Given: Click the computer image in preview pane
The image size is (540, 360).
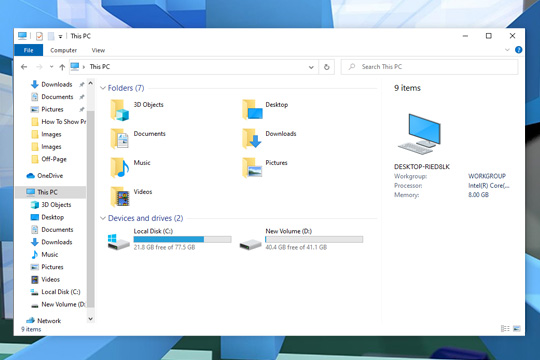Looking at the screenshot, I should (x=419, y=134).
